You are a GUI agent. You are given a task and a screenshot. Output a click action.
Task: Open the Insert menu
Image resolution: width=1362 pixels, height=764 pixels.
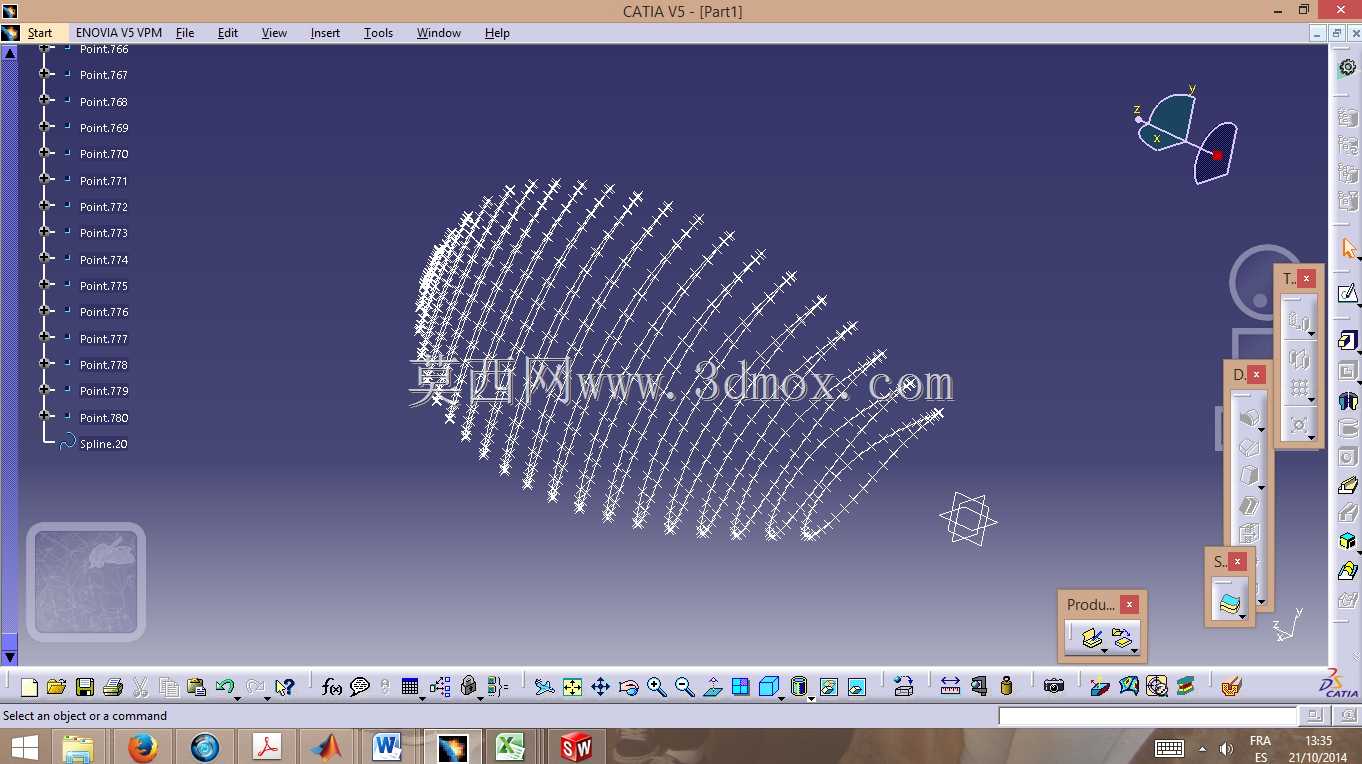pyautogui.click(x=325, y=33)
